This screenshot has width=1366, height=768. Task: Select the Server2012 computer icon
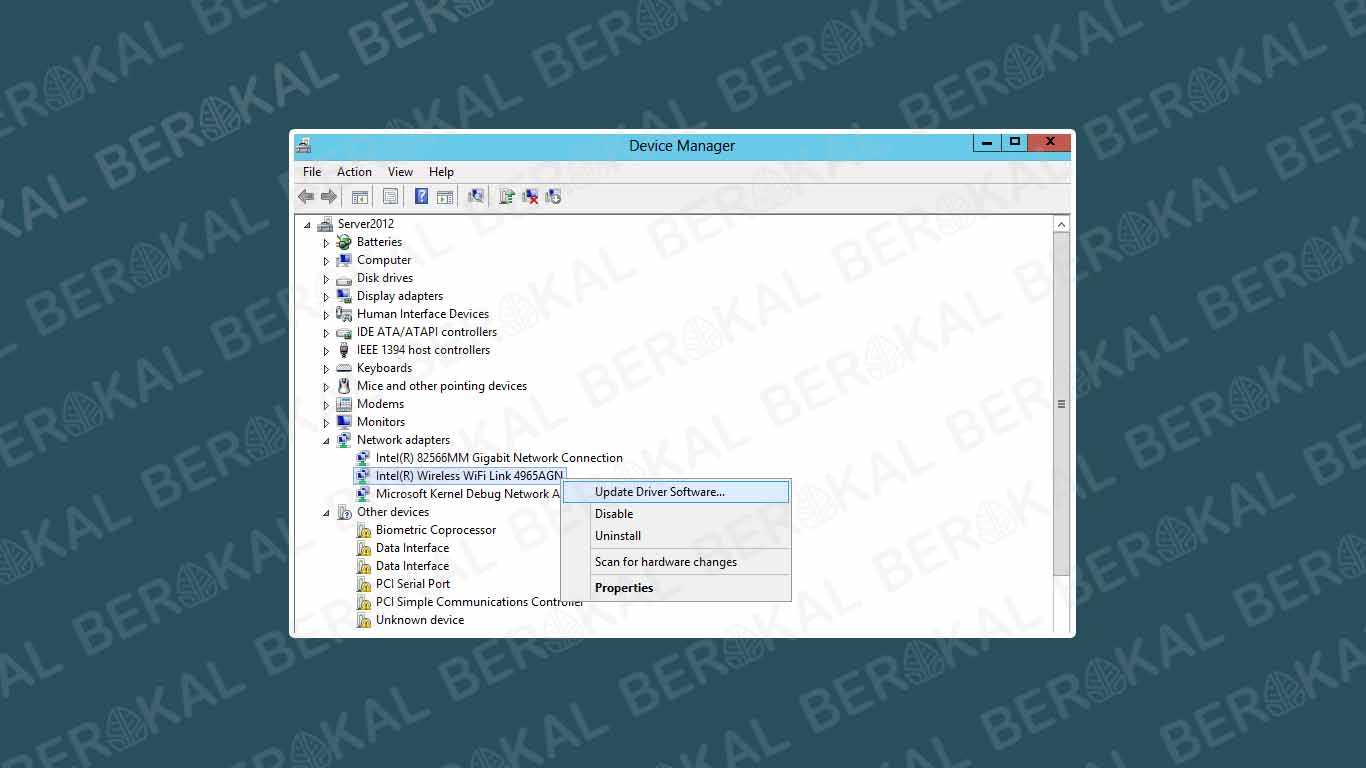click(326, 224)
